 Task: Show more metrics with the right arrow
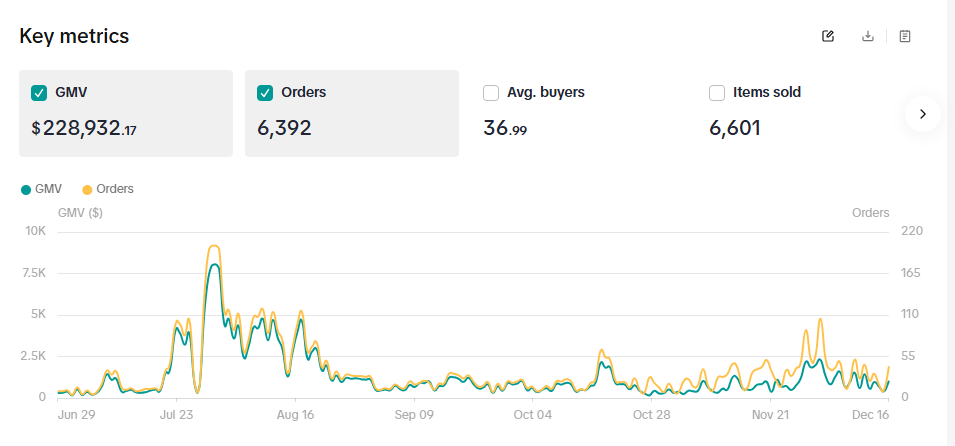coord(922,114)
